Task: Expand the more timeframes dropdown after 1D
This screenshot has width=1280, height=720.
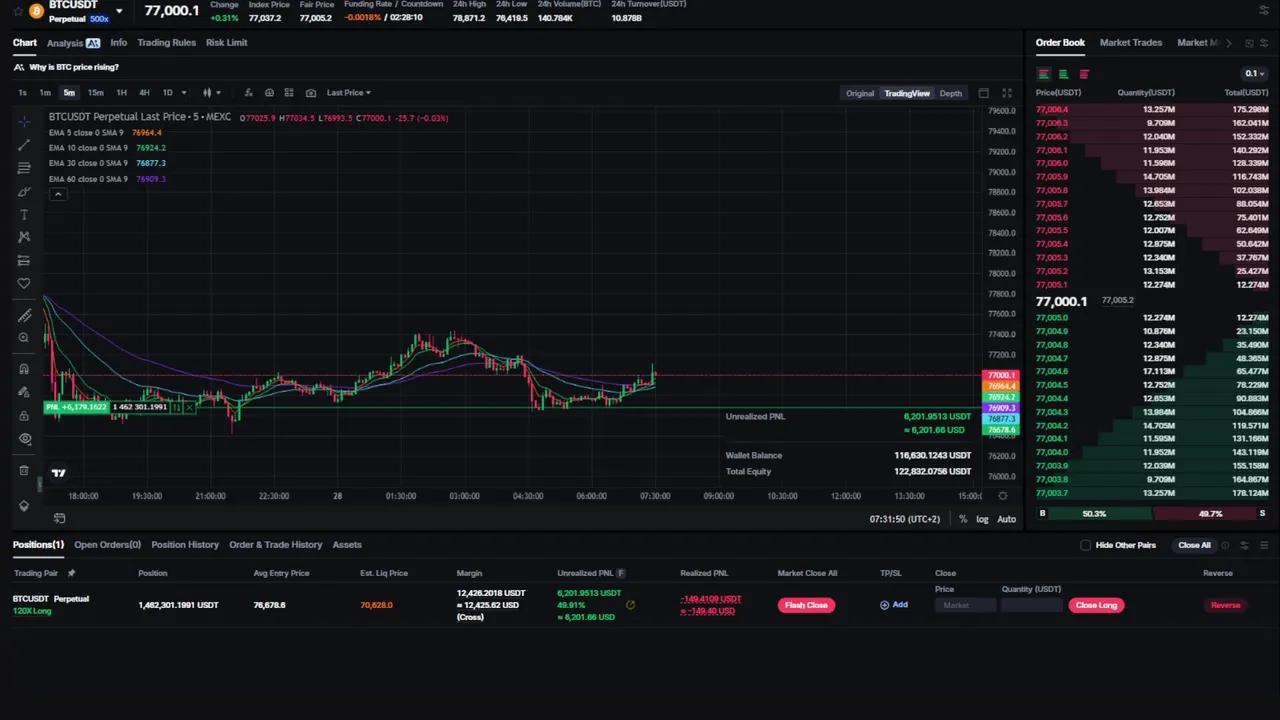Action: click(184, 93)
